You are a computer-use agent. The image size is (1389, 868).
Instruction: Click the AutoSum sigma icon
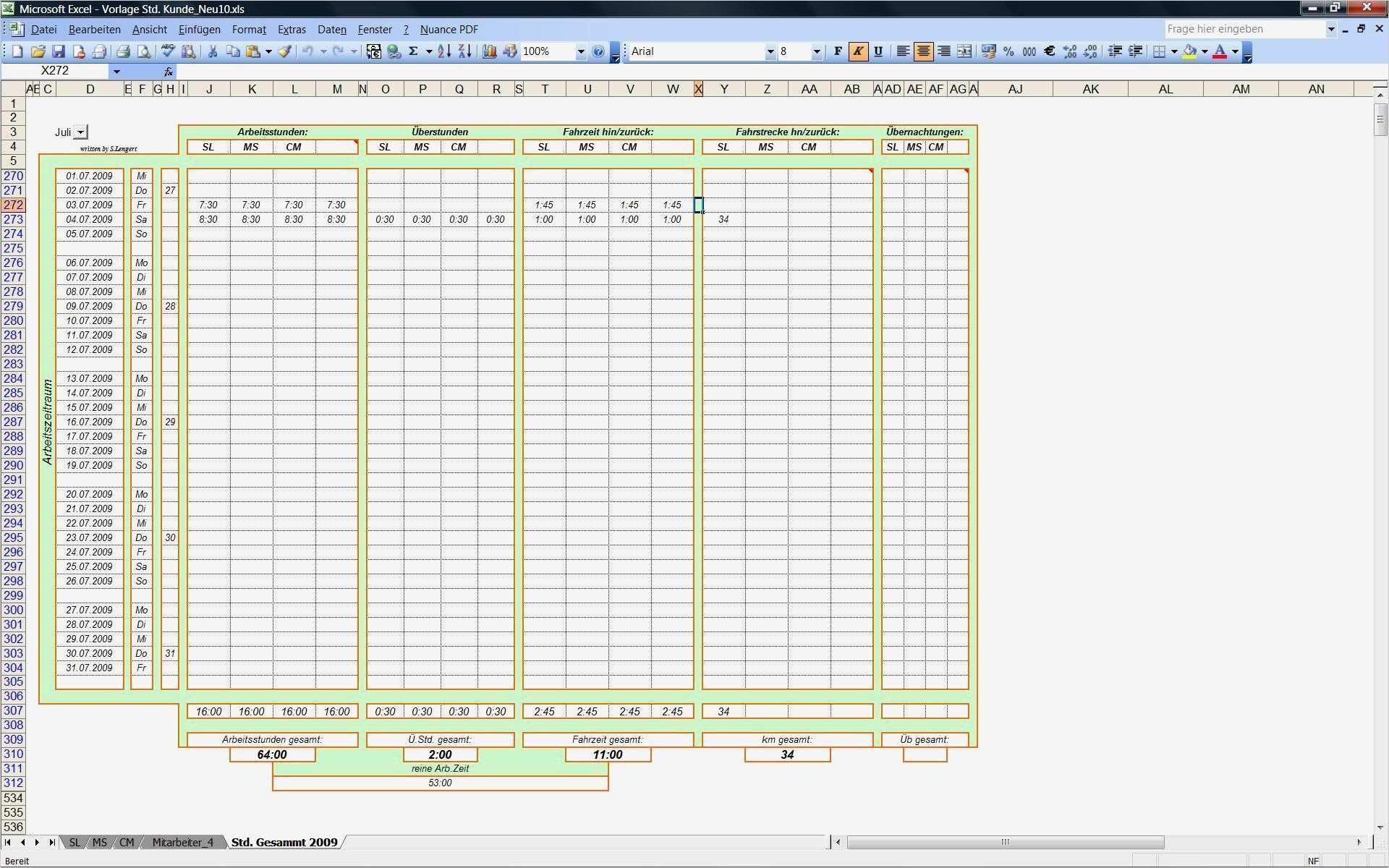click(414, 51)
